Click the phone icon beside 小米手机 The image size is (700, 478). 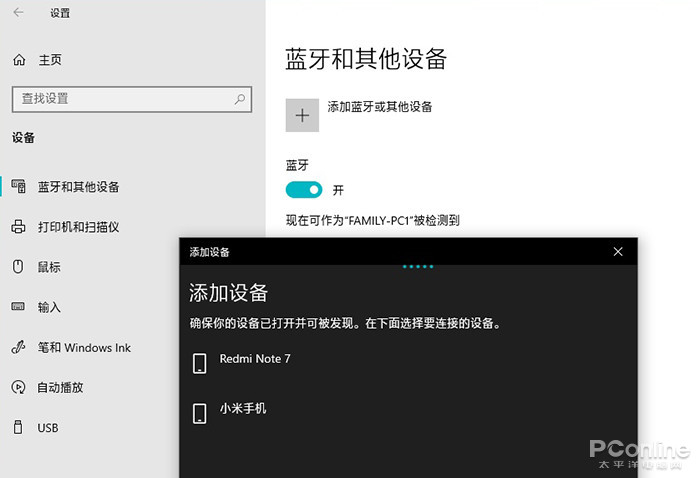coord(200,413)
